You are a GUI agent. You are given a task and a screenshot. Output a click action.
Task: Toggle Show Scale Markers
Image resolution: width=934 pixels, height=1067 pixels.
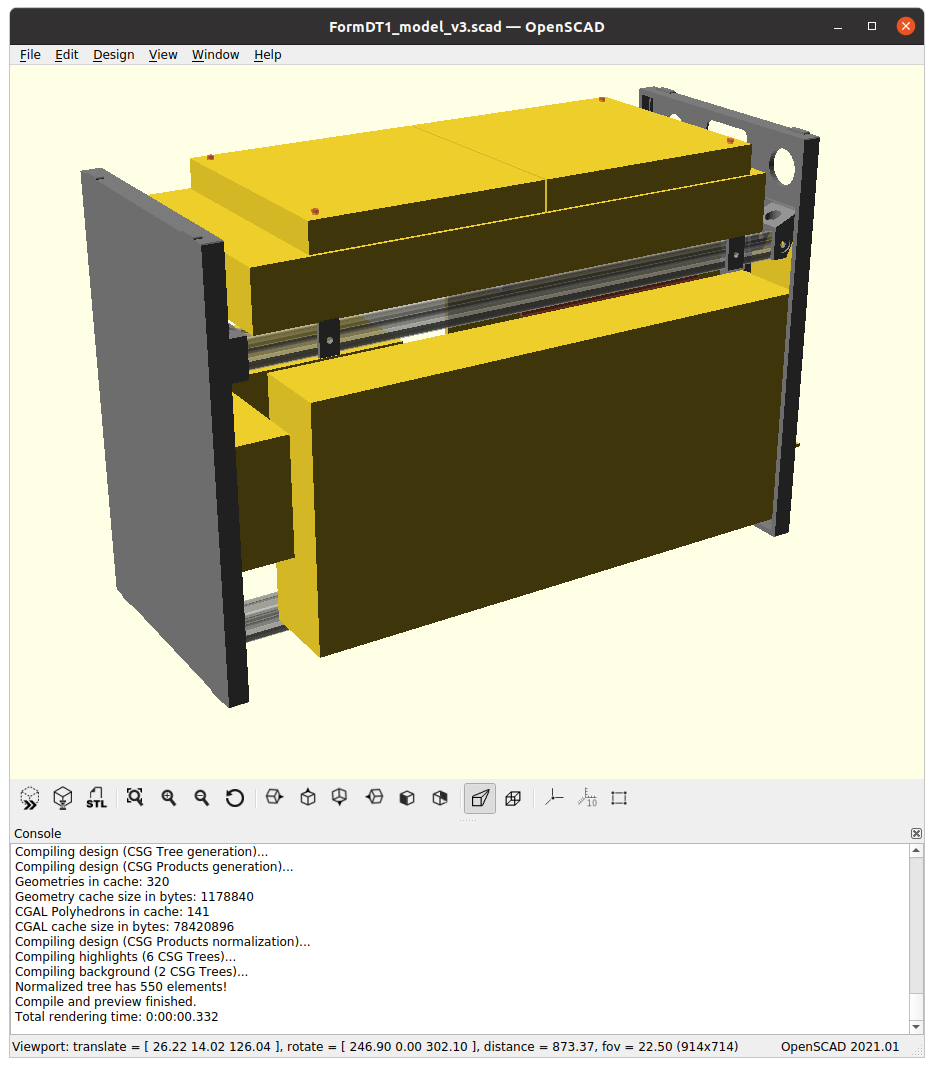(586, 798)
